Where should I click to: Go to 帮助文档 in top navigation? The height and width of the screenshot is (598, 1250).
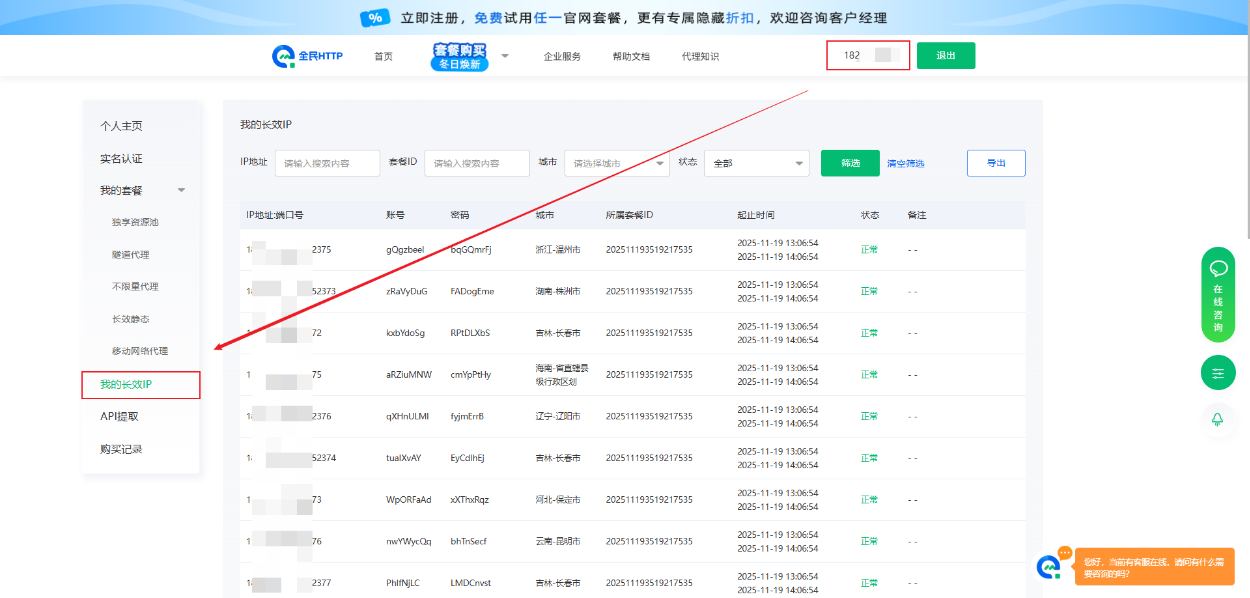(x=631, y=57)
